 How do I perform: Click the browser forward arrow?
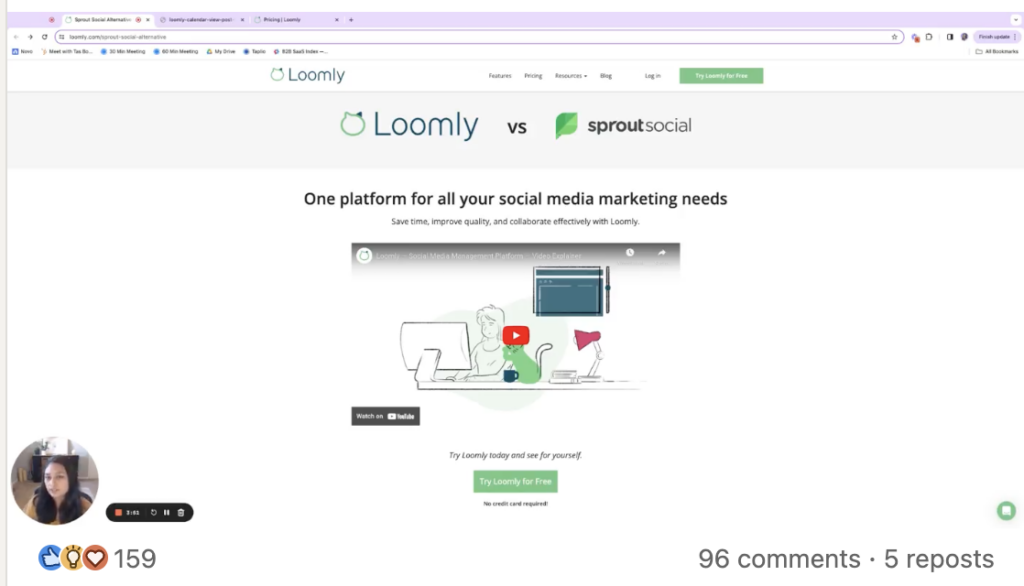30,37
